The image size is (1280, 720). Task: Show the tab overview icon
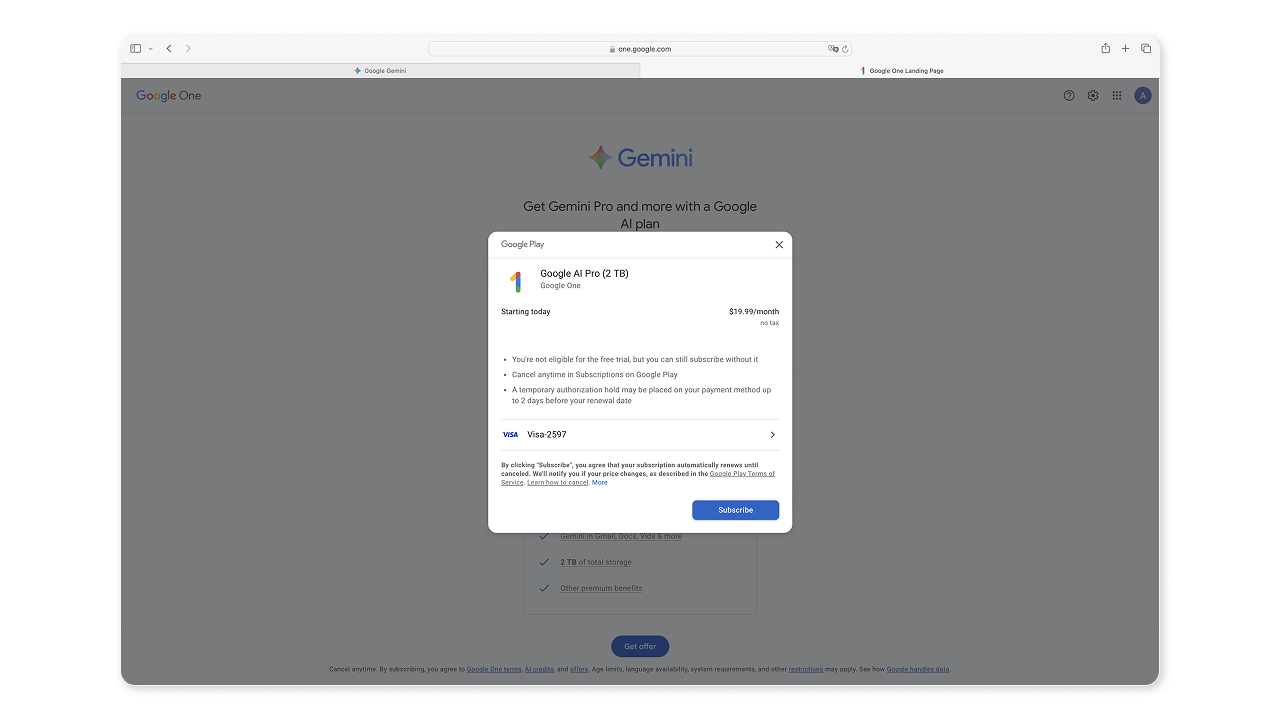1146,48
